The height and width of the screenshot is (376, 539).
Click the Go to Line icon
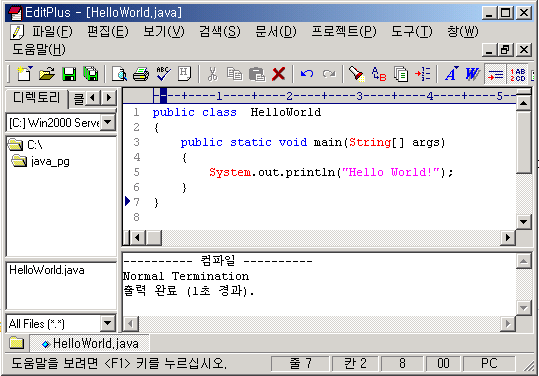click(422, 74)
